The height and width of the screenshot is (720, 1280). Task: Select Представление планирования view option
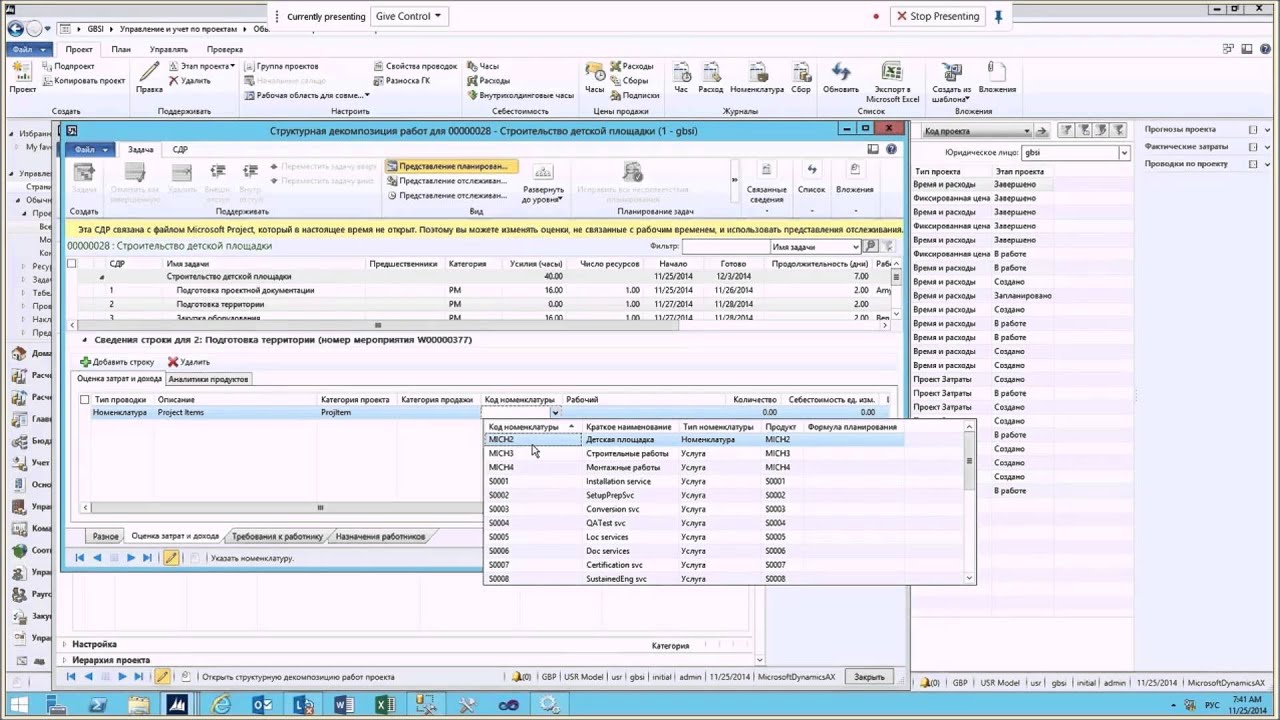(x=452, y=166)
